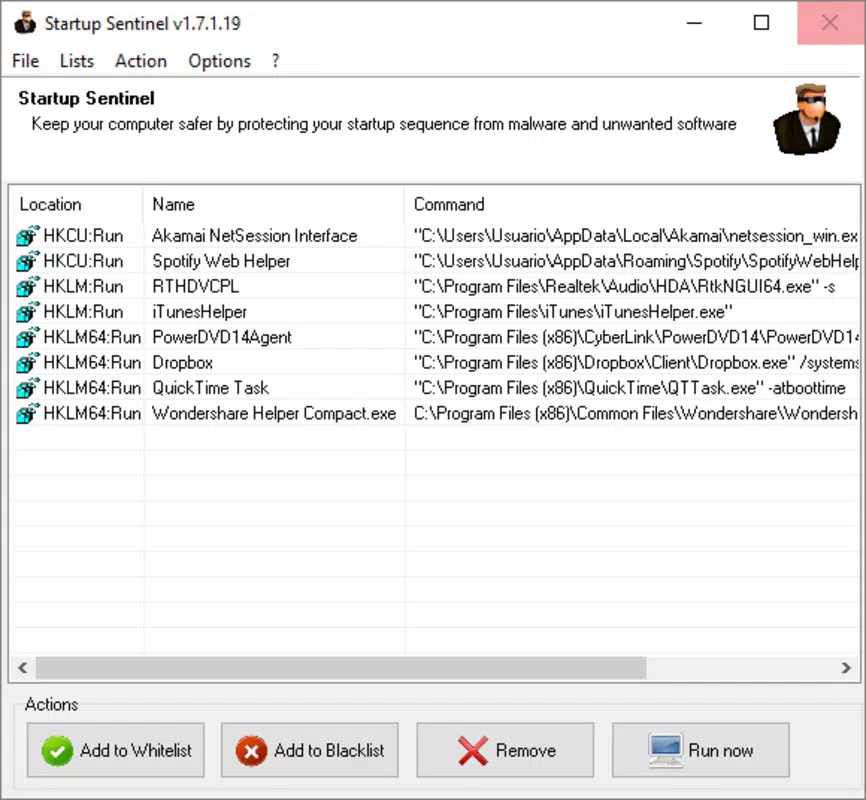Click Add to Whitelist button
The height and width of the screenshot is (800, 866).
click(115, 750)
